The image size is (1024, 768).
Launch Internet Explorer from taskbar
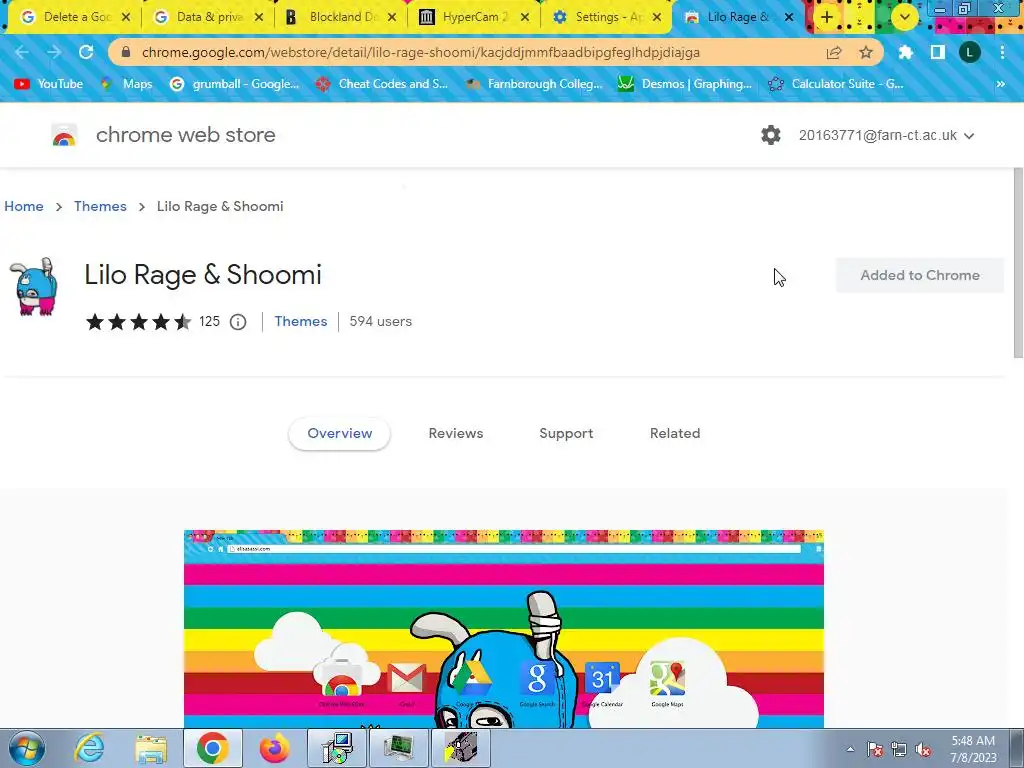coord(89,748)
